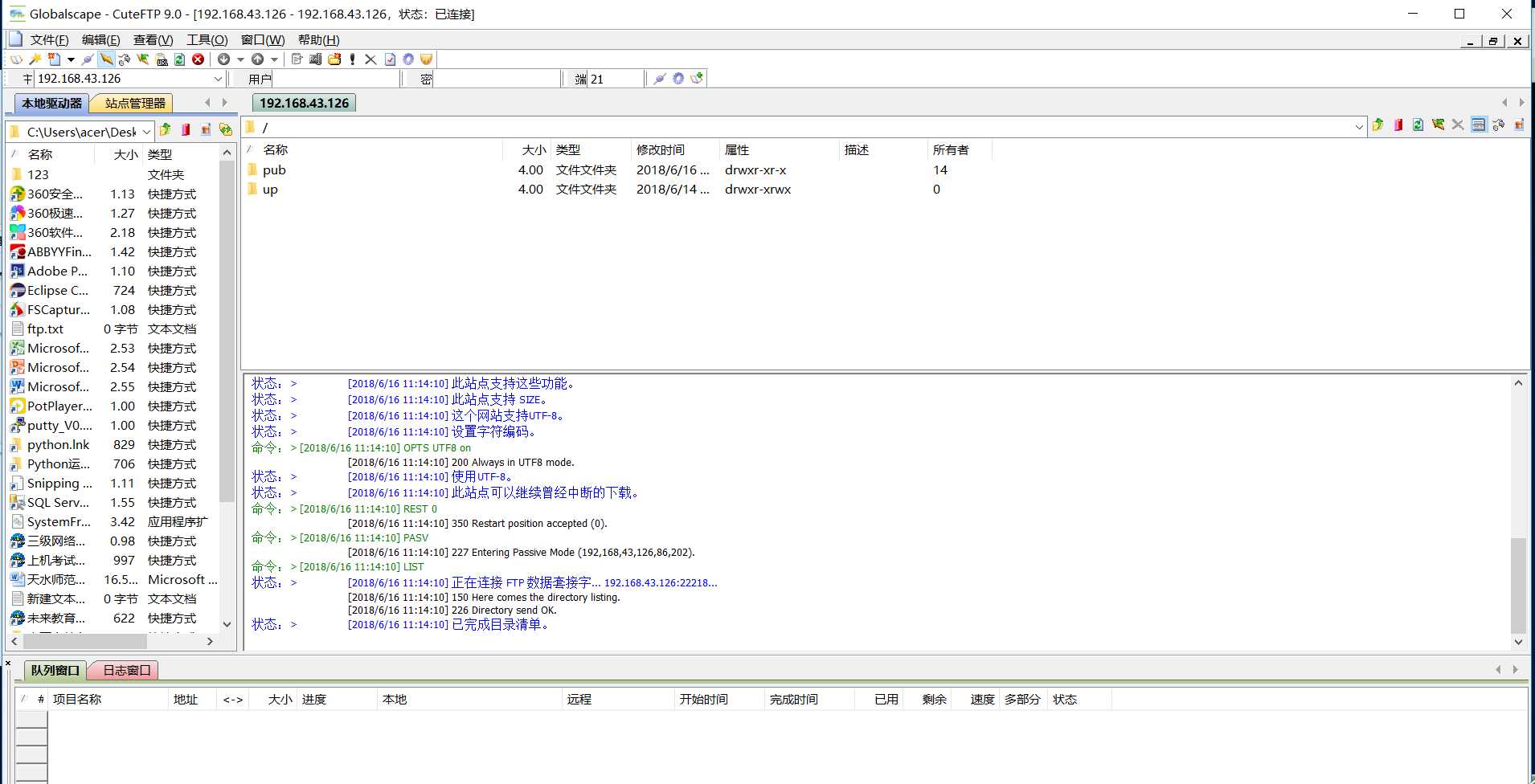Click the Download arrow circle icon
This screenshot has height=784, width=1535.
(223, 59)
